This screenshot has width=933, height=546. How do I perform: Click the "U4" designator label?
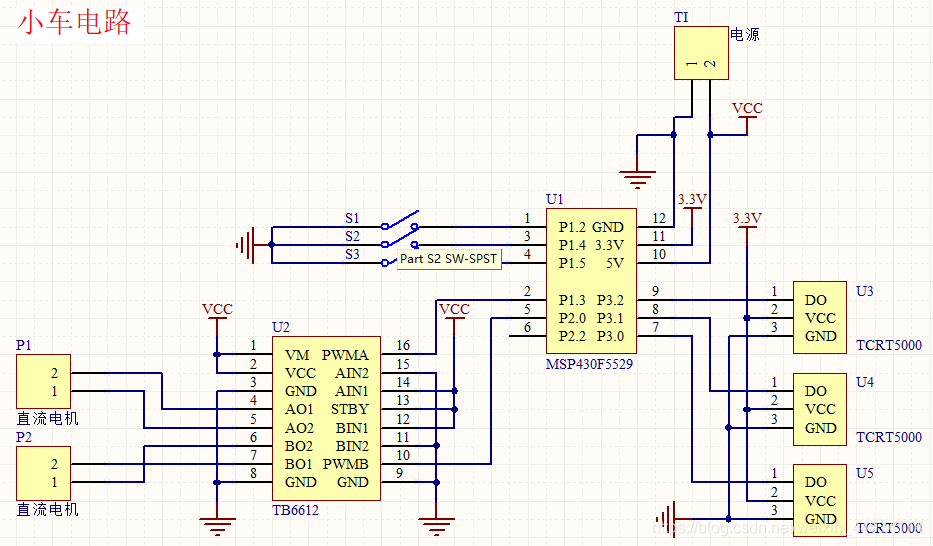(x=865, y=382)
